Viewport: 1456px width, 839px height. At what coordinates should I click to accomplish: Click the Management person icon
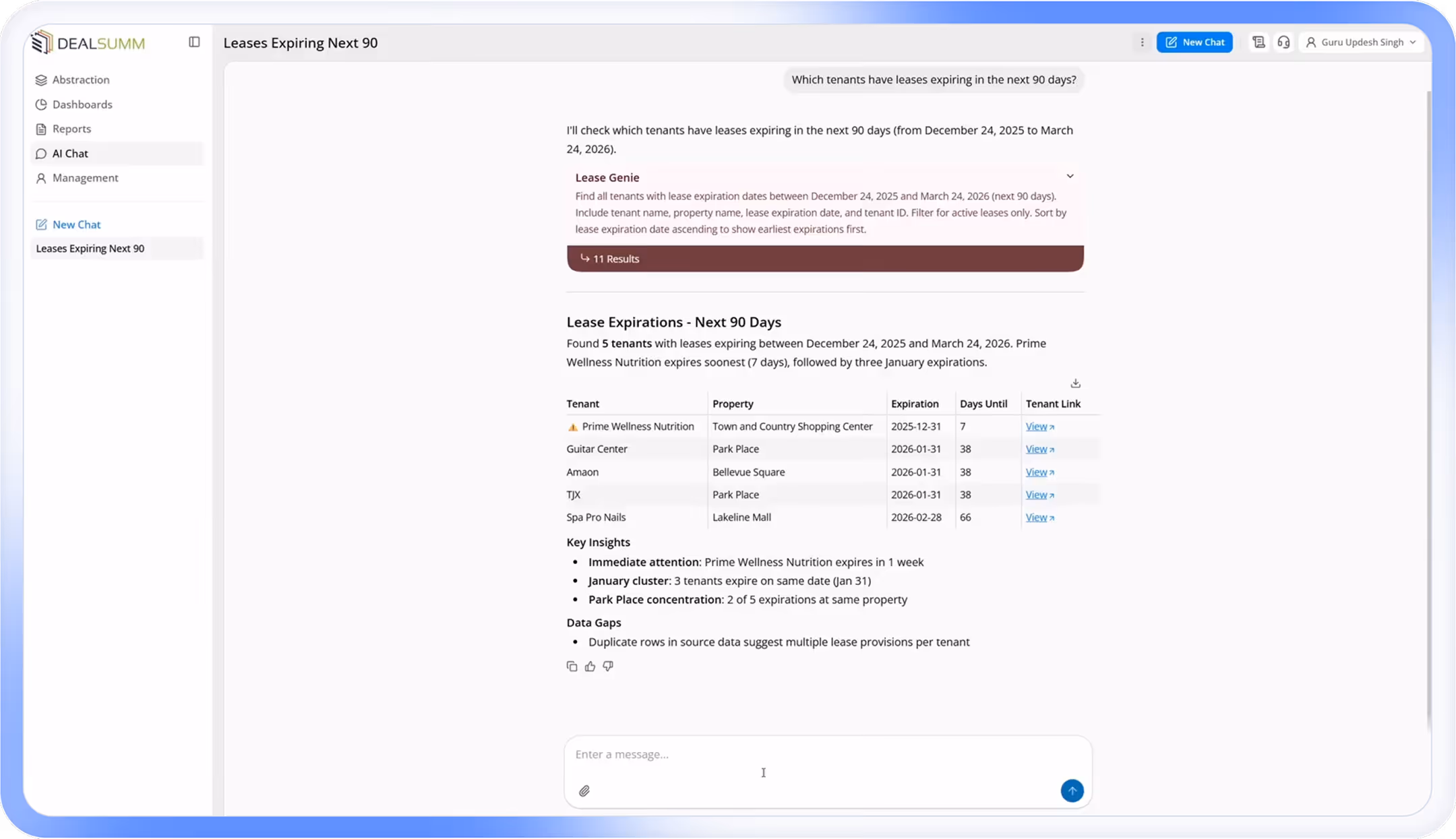tap(41, 178)
